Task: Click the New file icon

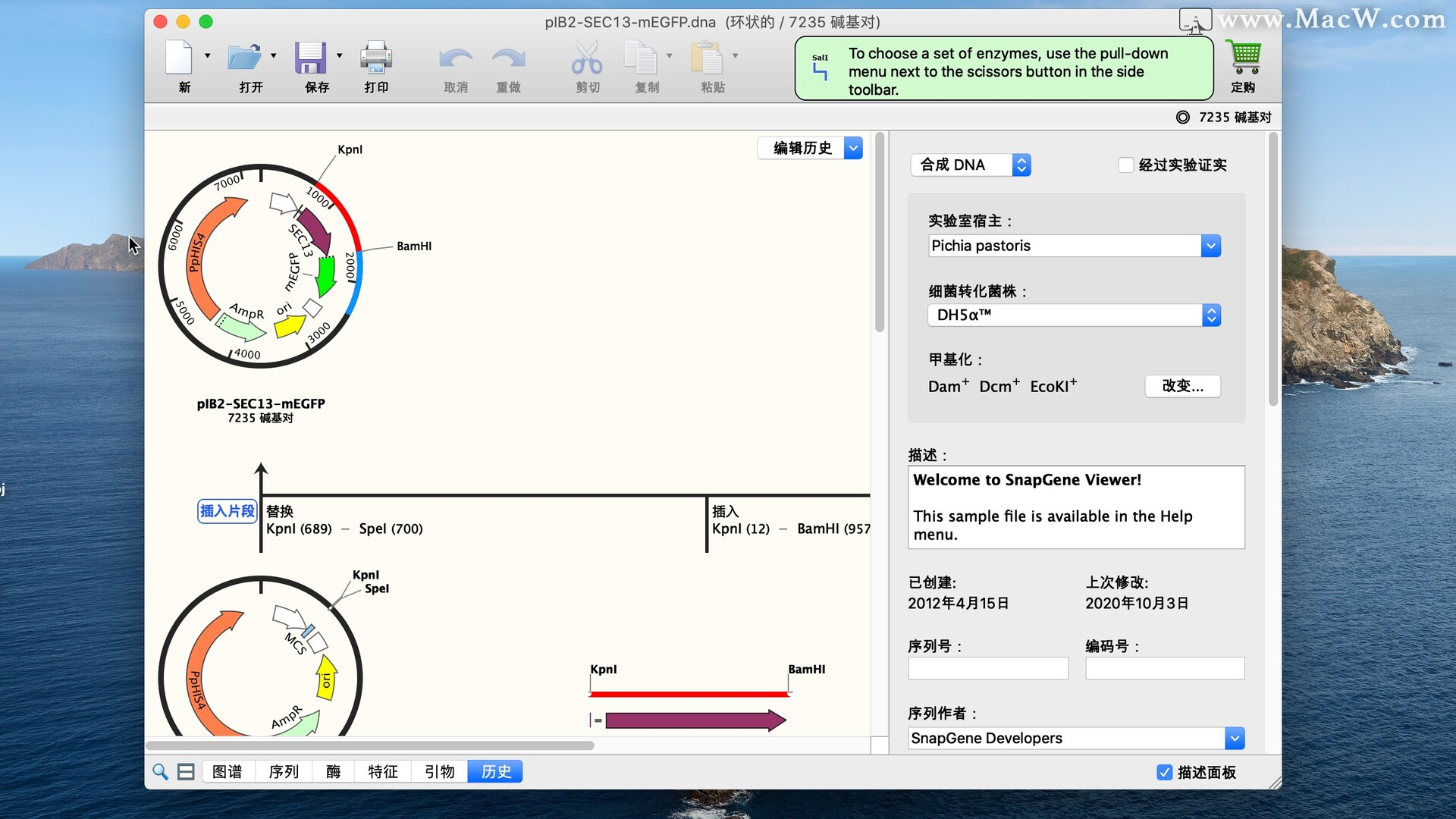Action: (180, 58)
